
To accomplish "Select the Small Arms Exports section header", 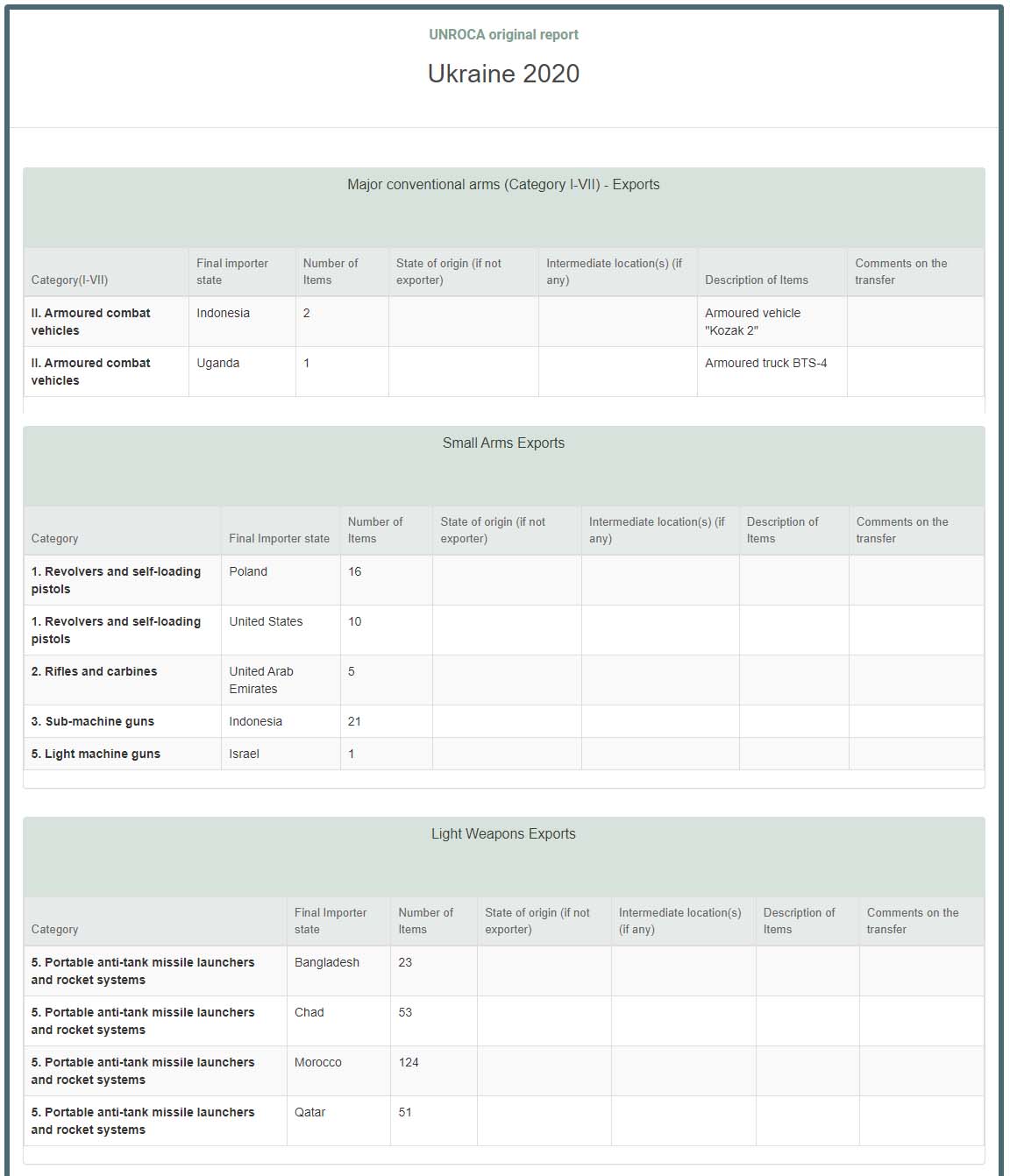I will (x=503, y=443).
